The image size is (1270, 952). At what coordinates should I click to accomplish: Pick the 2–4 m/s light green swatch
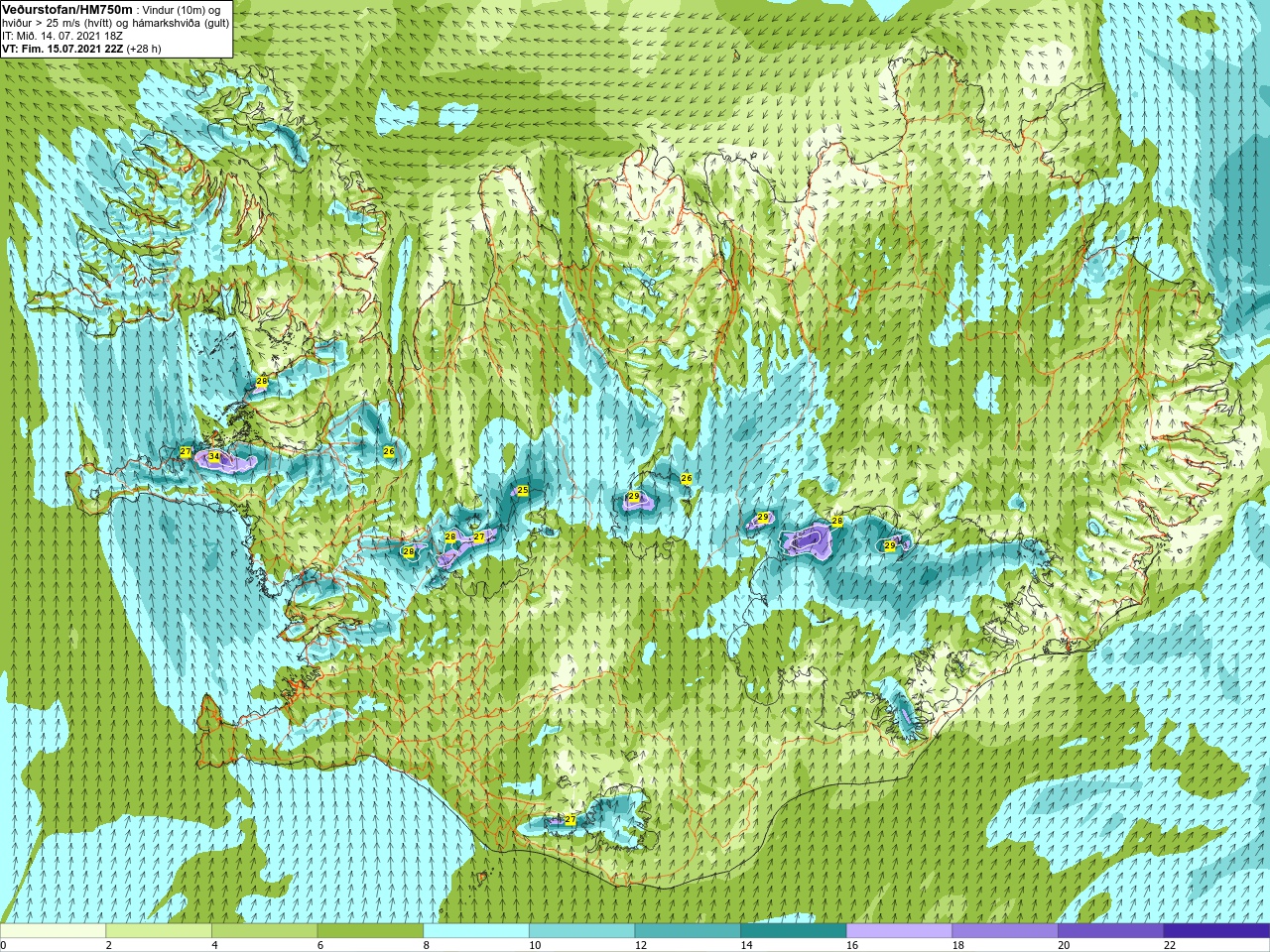click(x=158, y=931)
